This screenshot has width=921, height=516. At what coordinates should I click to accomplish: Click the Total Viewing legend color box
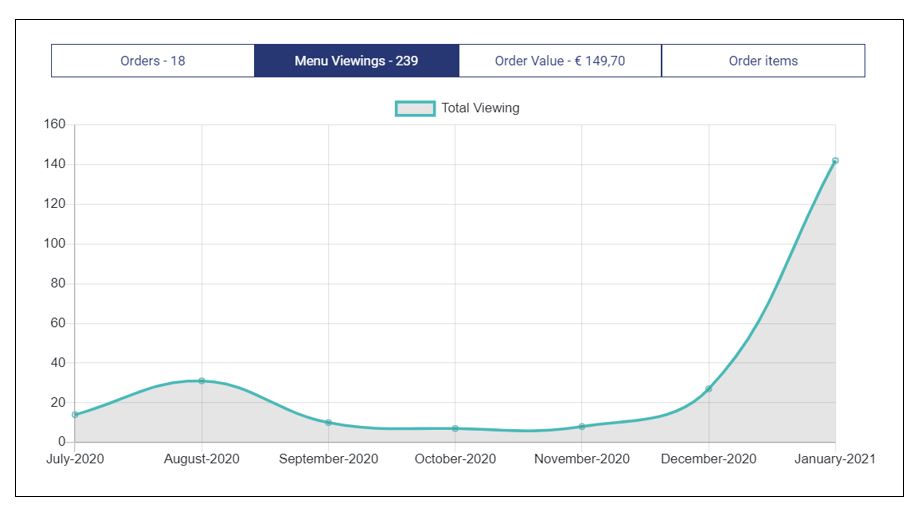pyautogui.click(x=415, y=108)
